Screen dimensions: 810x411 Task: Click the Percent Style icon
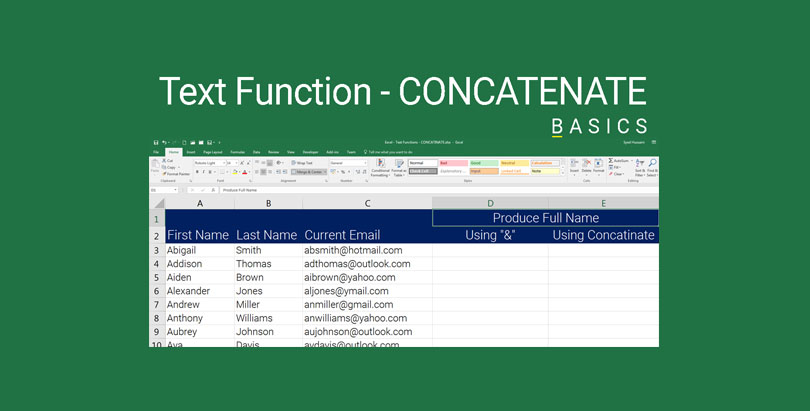(343, 172)
